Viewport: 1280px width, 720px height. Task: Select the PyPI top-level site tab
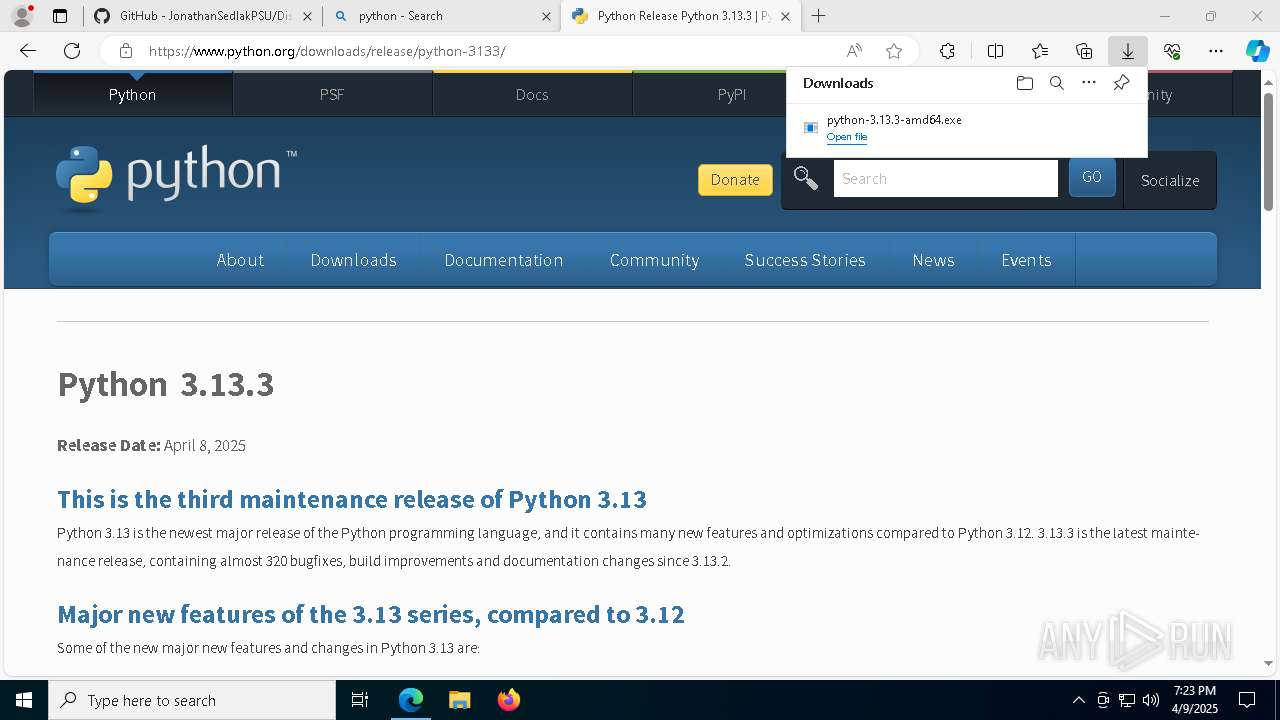click(x=732, y=94)
